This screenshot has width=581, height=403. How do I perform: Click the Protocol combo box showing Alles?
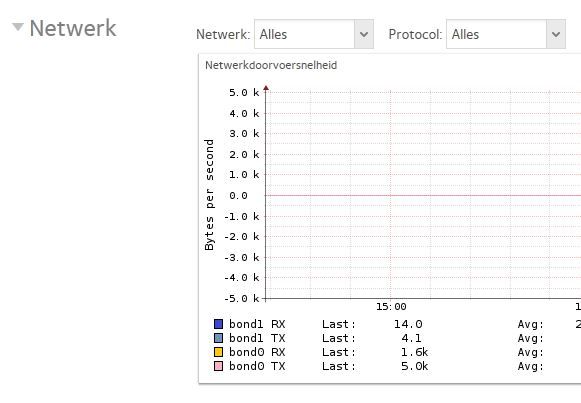pos(506,34)
